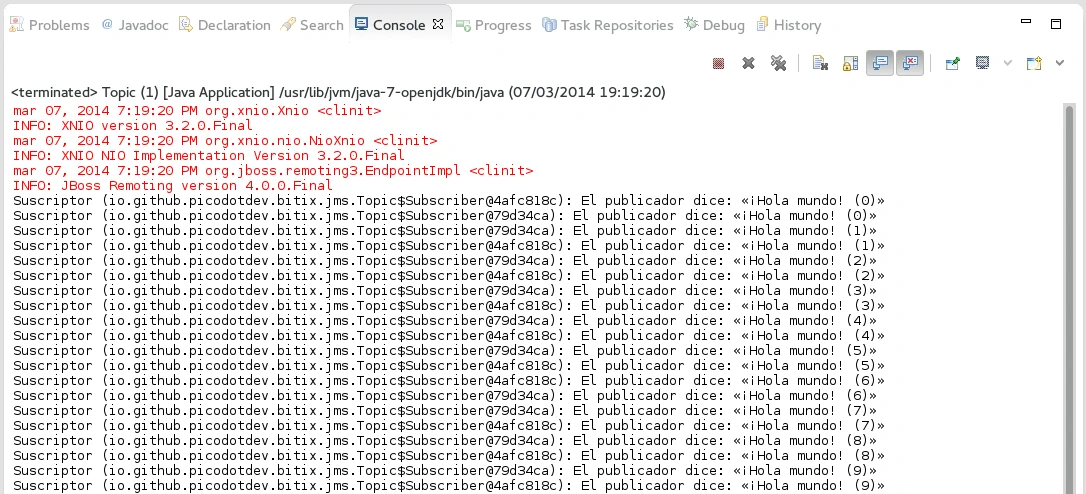Show the History tab
Screen dimensions: 1086x494
tap(788, 25)
